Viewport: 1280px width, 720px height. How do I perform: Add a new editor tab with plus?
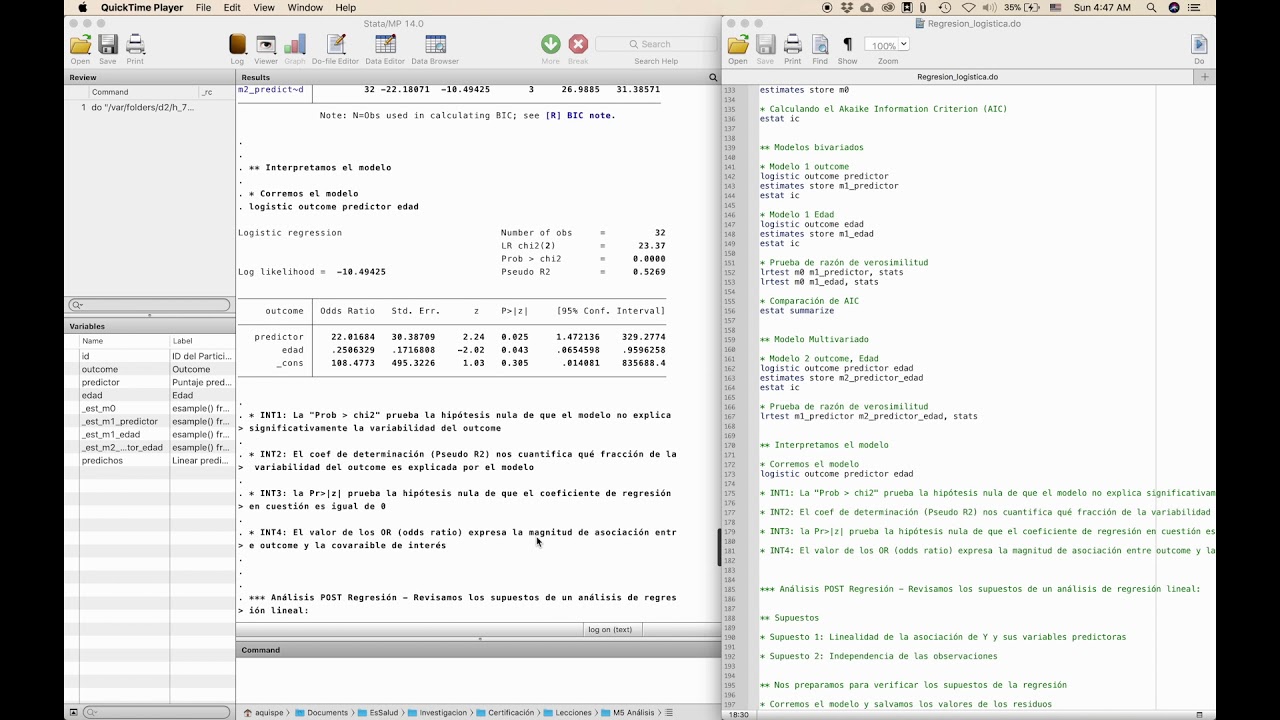pyautogui.click(x=1205, y=77)
